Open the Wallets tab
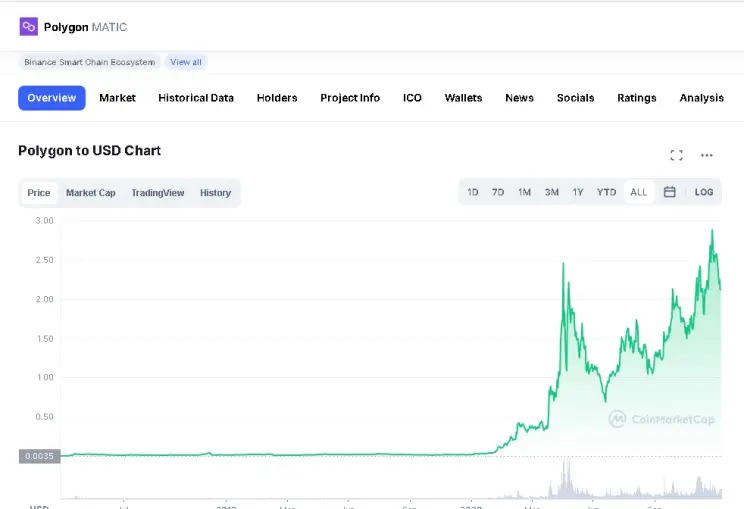 tap(463, 98)
